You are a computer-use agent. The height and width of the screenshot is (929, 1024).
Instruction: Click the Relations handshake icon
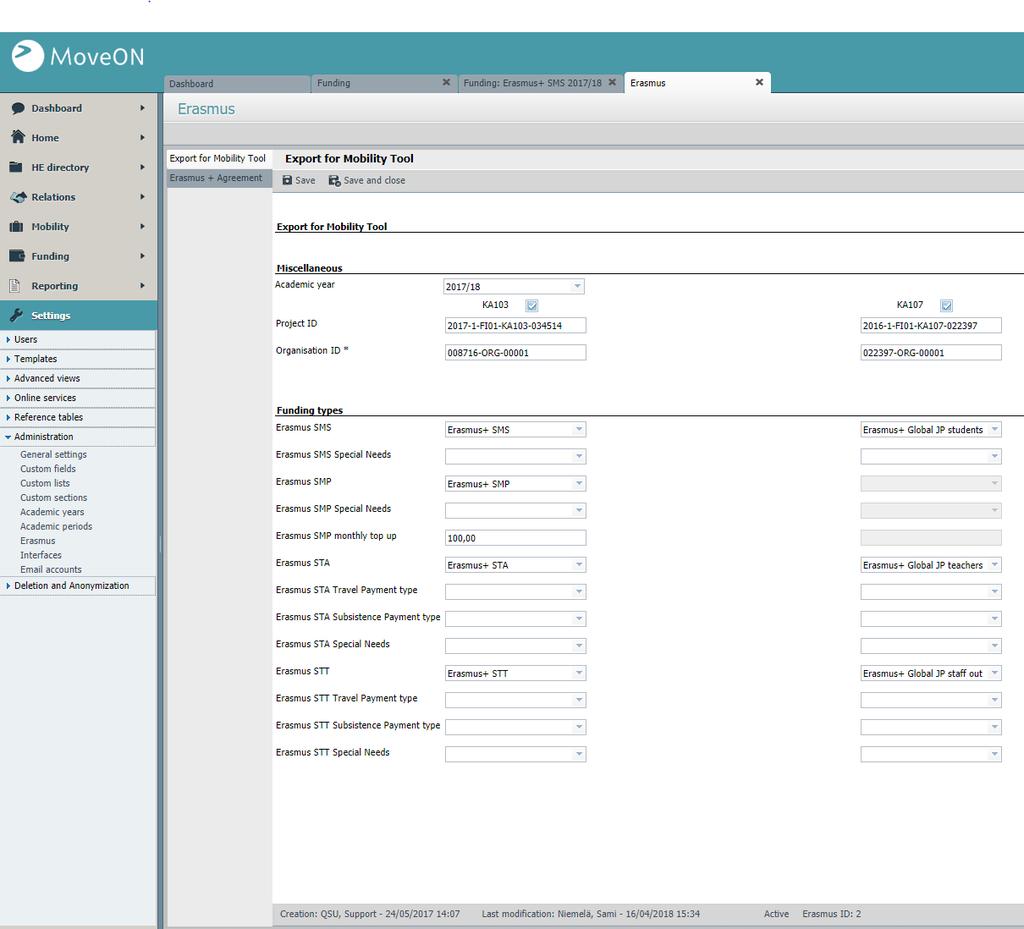(18, 197)
